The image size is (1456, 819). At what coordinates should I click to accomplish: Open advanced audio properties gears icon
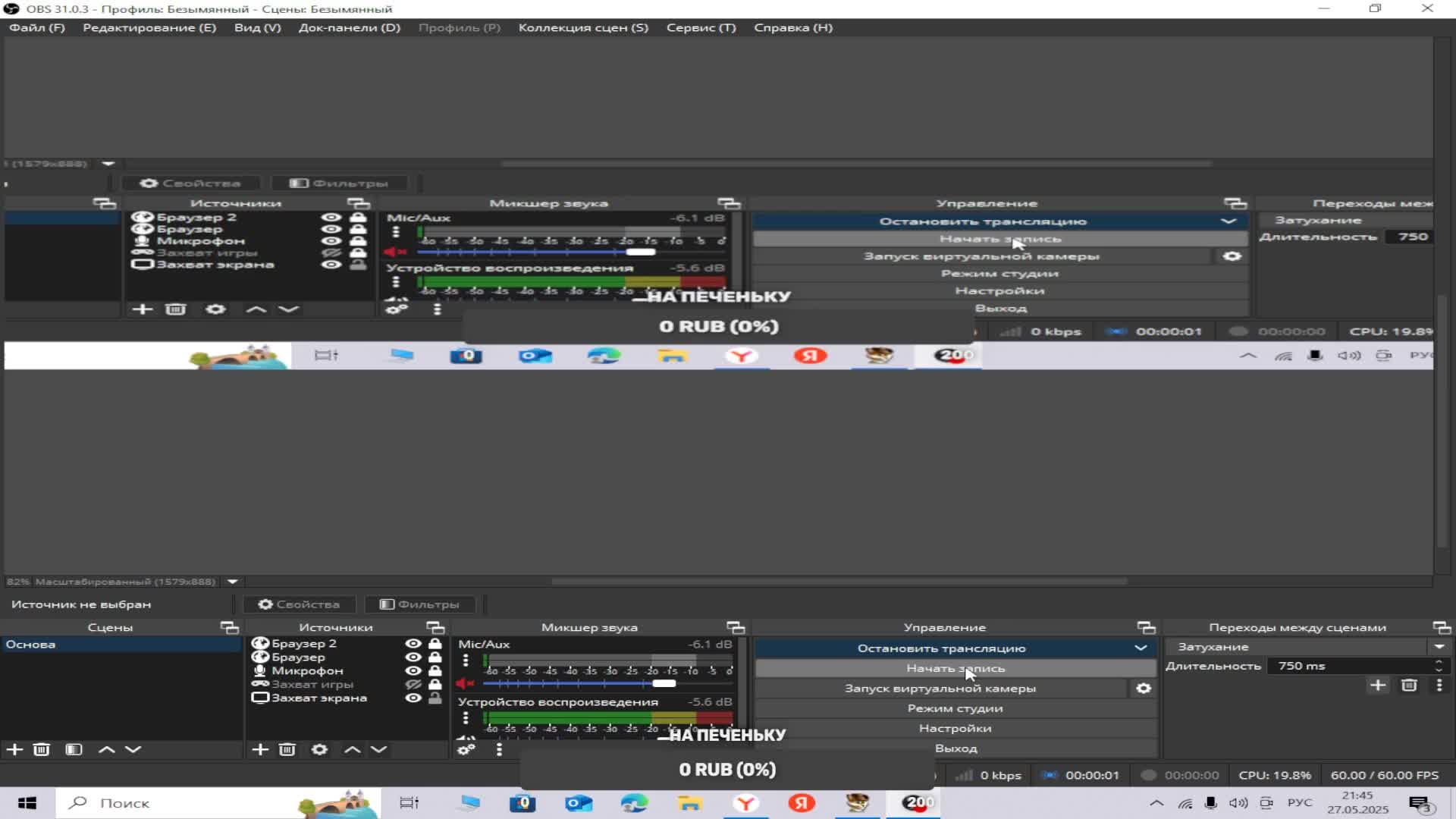click(x=466, y=749)
